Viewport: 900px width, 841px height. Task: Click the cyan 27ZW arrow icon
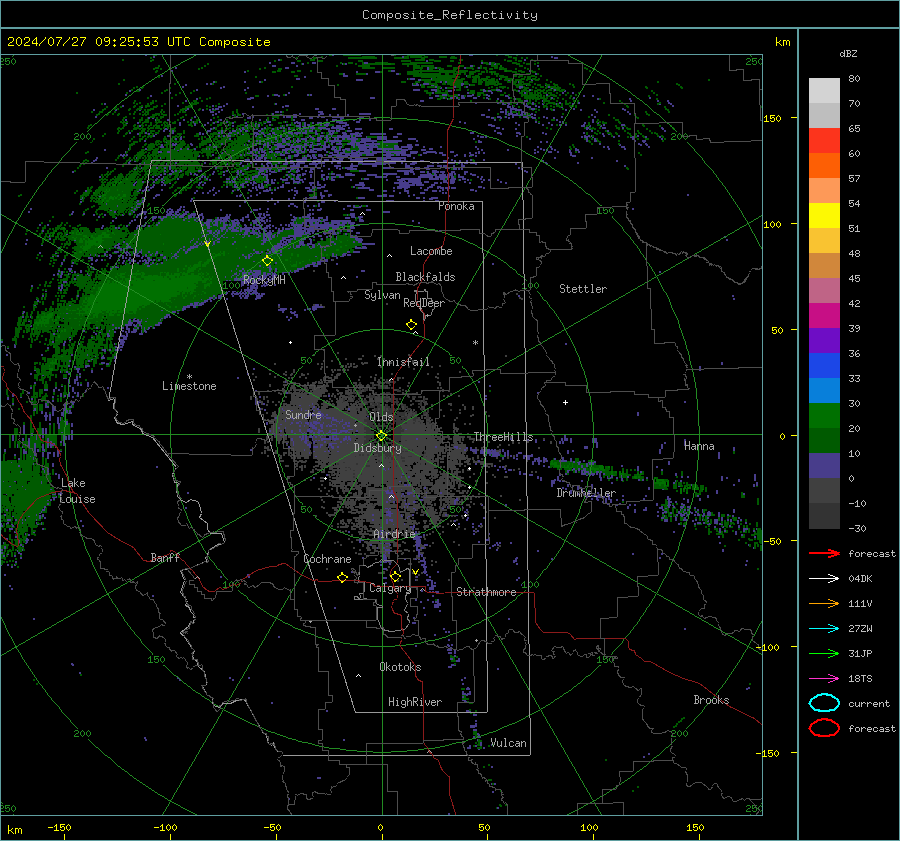click(824, 629)
